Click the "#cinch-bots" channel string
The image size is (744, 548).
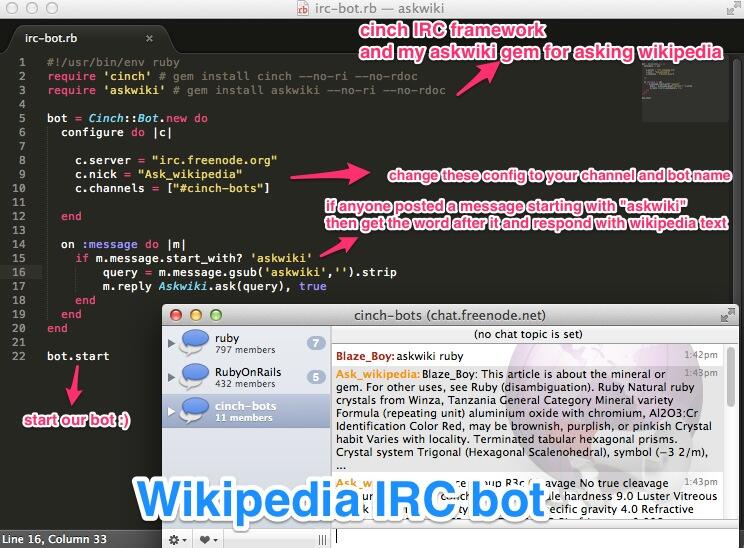218,188
